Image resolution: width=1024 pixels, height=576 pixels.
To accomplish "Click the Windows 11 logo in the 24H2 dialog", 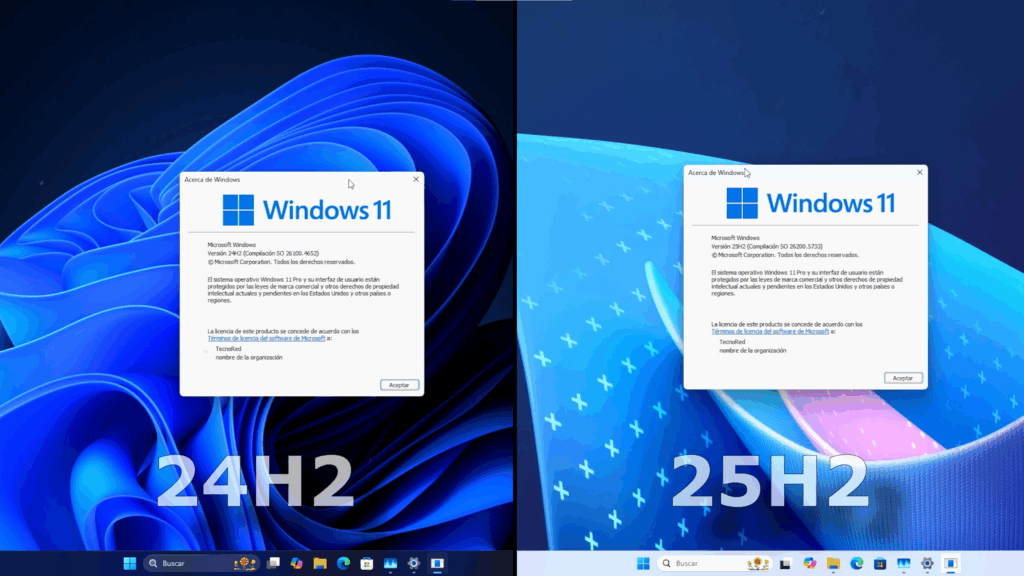I will click(307, 210).
